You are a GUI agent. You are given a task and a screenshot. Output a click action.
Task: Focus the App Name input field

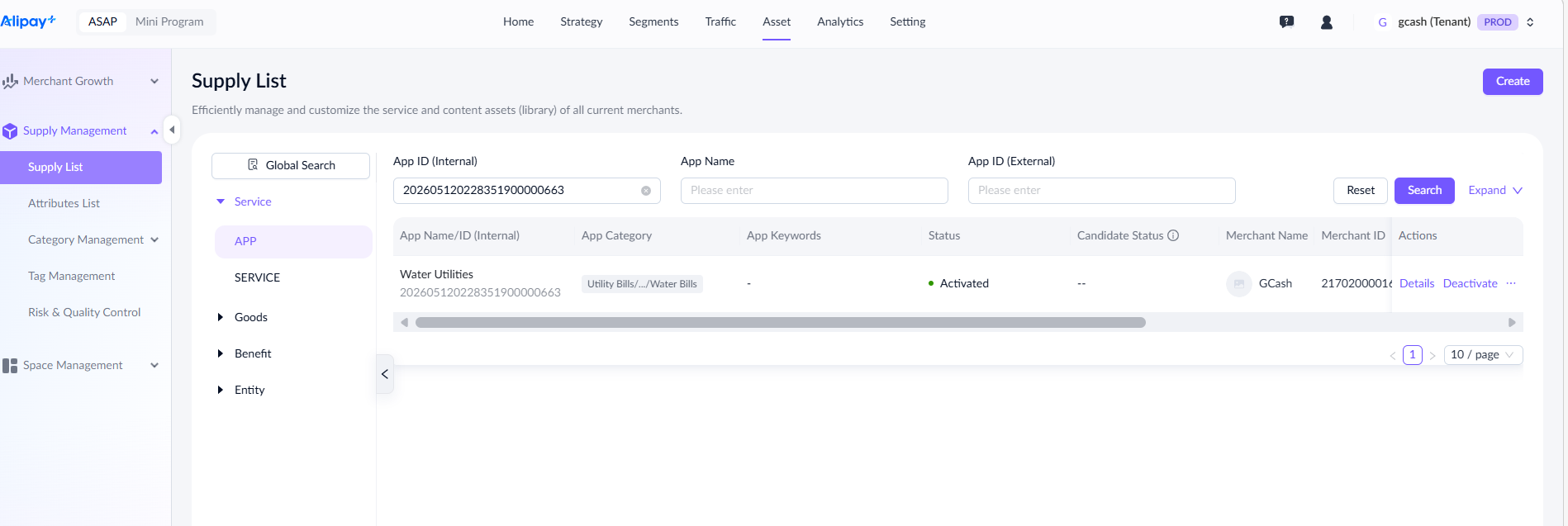(814, 191)
